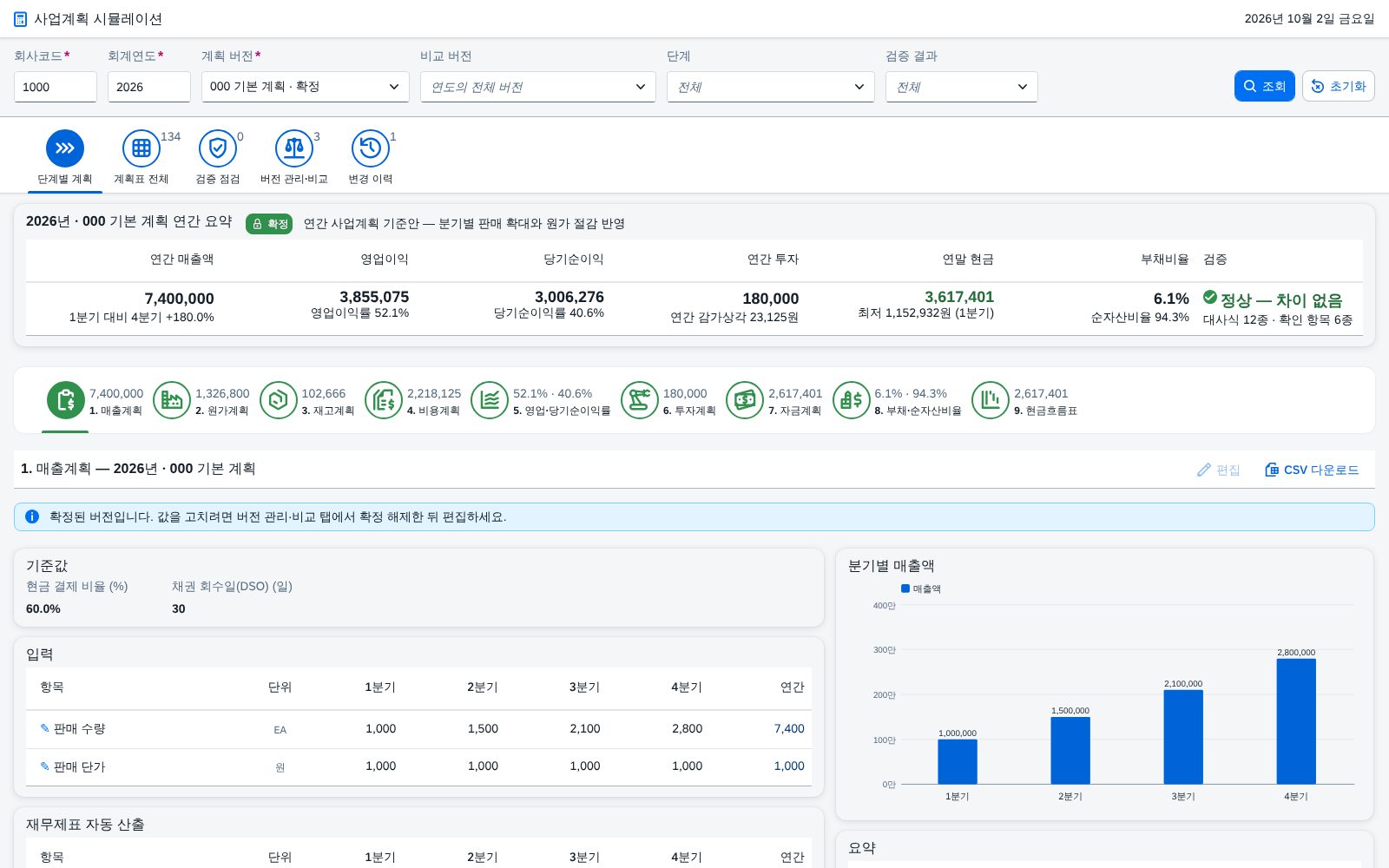
Task: Click the 판매 단가 연간 value 1,000
Action: (x=789, y=766)
